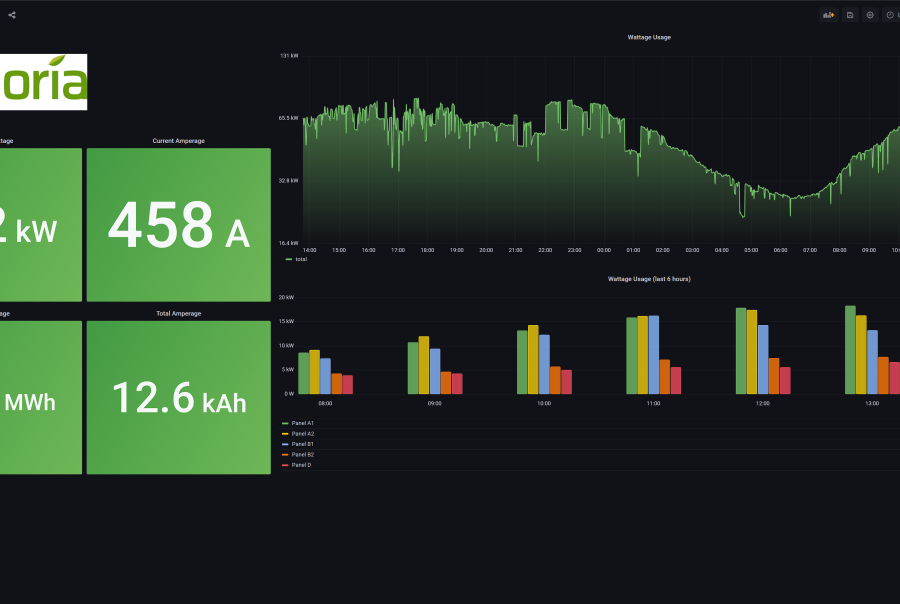
Task: Open the time range picker clock
Action: pyautogui.click(x=890, y=15)
